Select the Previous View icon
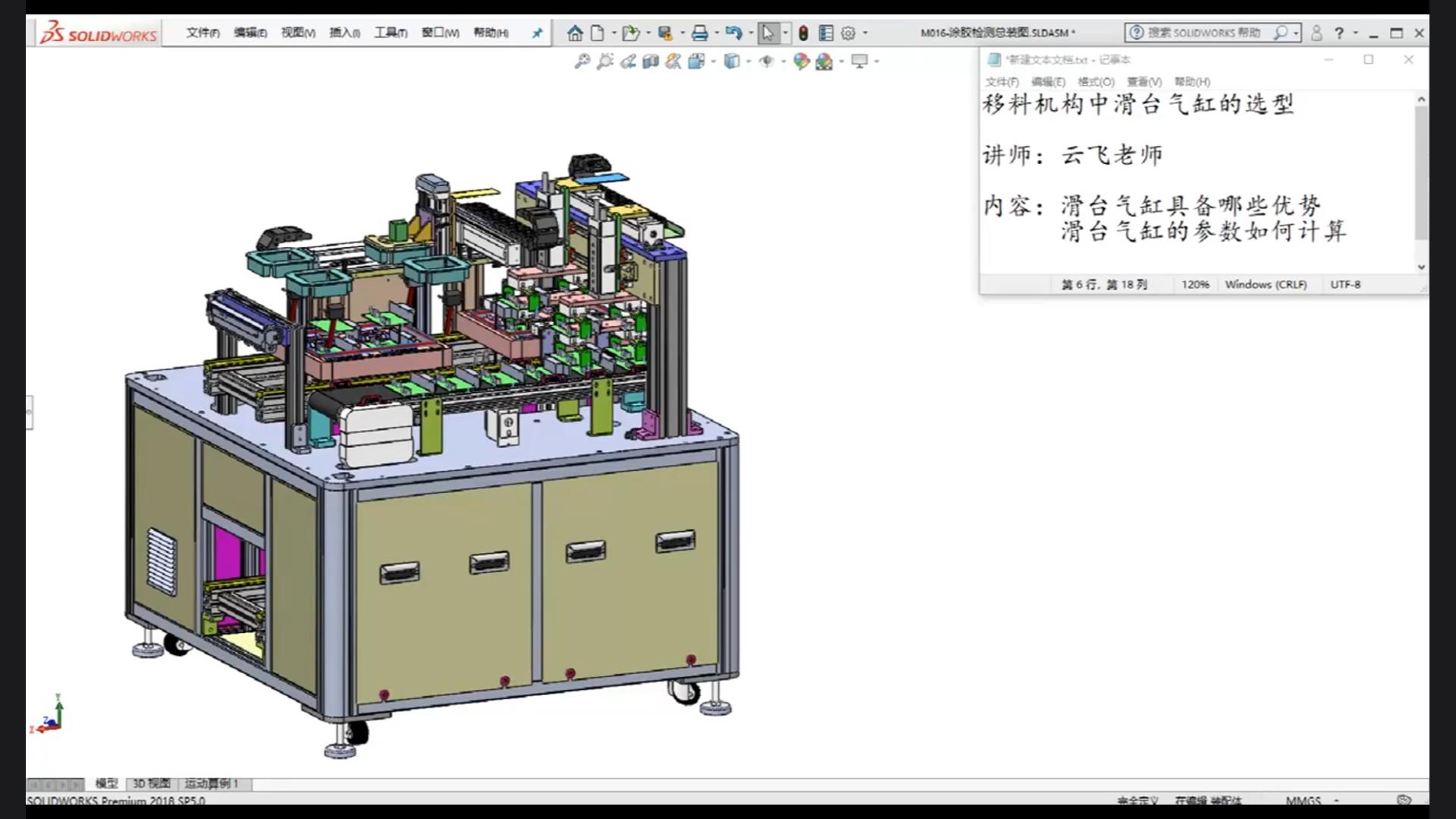1456x819 pixels. click(x=627, y=61)
